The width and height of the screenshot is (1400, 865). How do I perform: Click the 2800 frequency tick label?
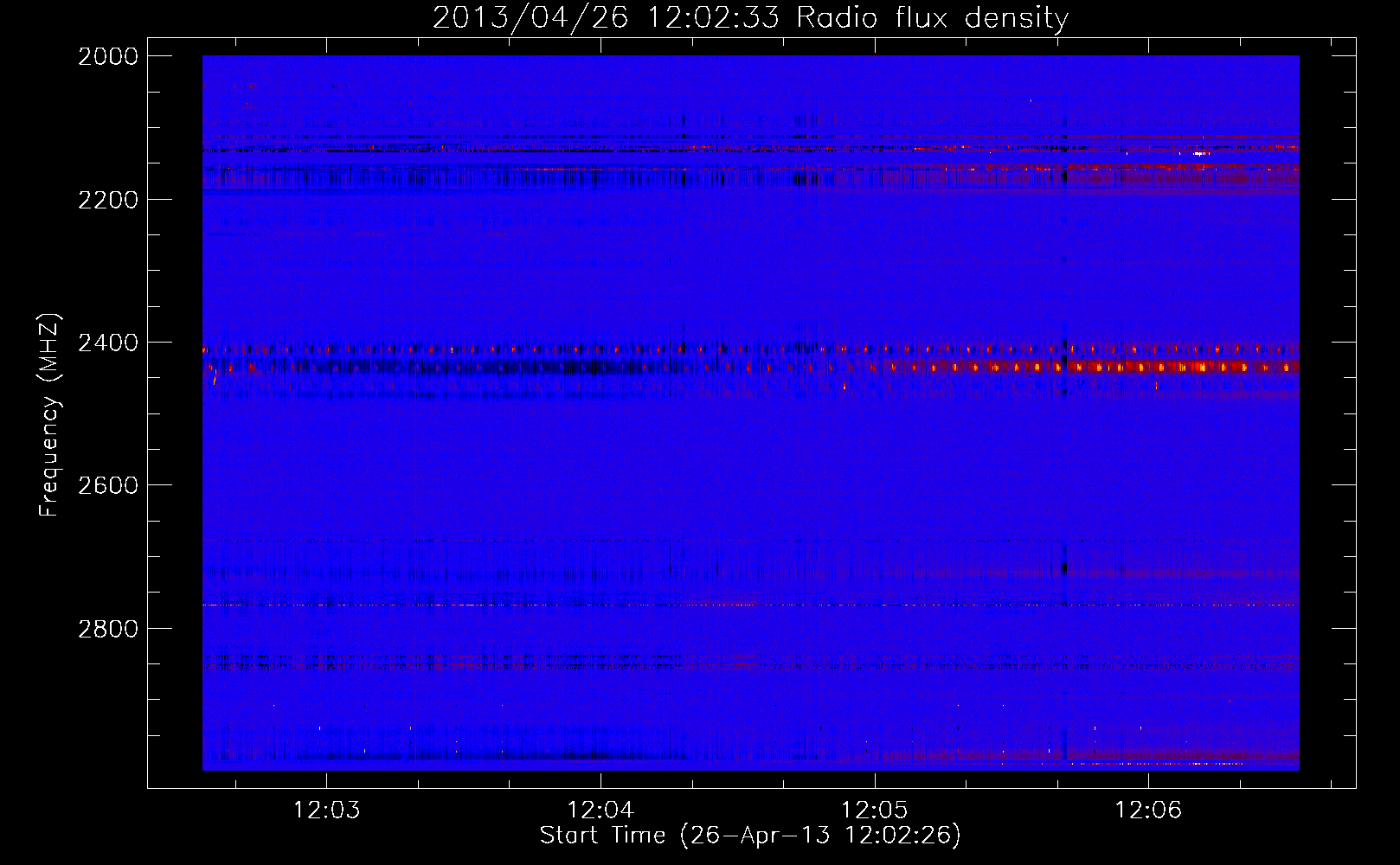click(x=108, y=629)
